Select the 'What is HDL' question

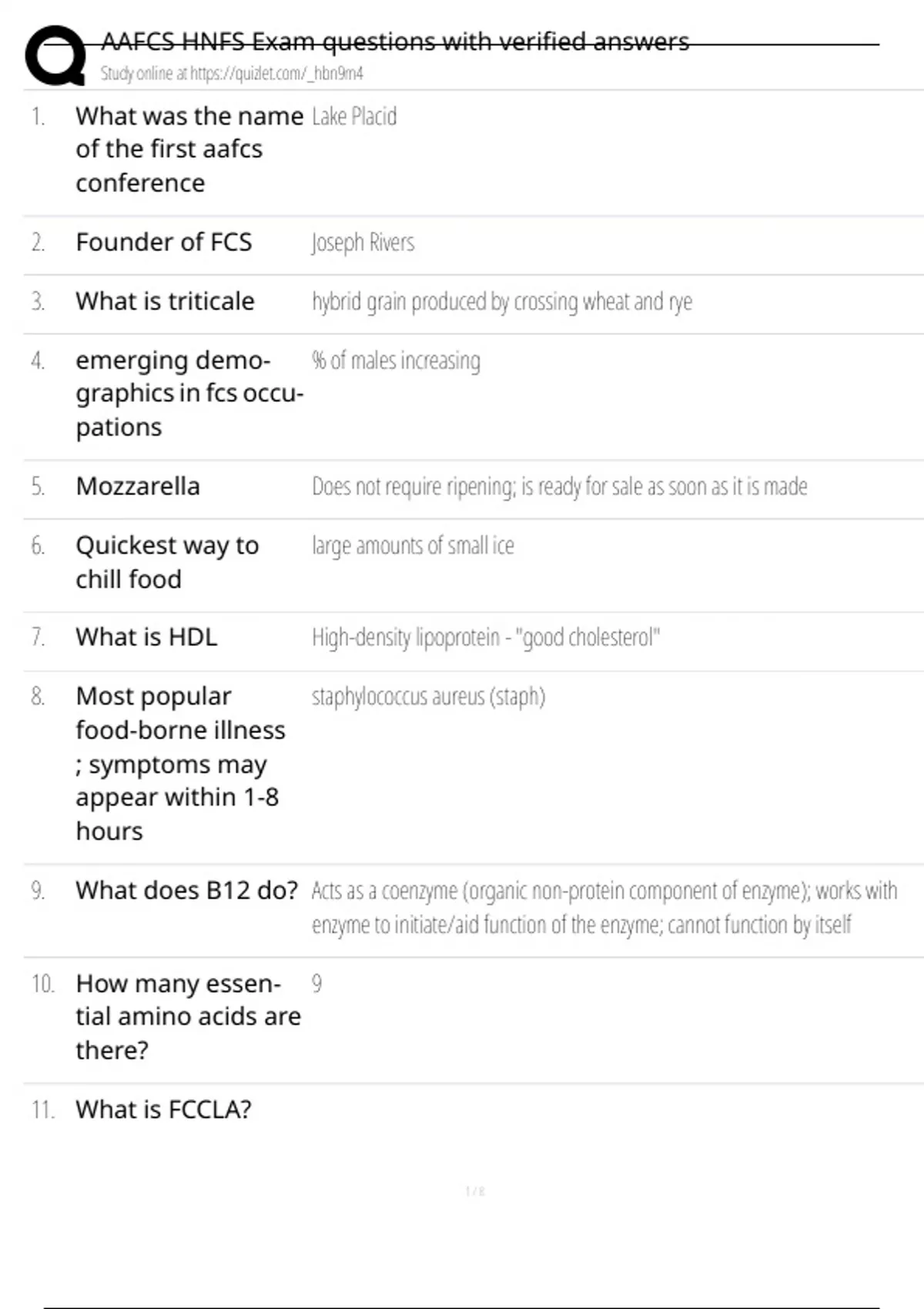pyautogui.click(x=146, y=638)
